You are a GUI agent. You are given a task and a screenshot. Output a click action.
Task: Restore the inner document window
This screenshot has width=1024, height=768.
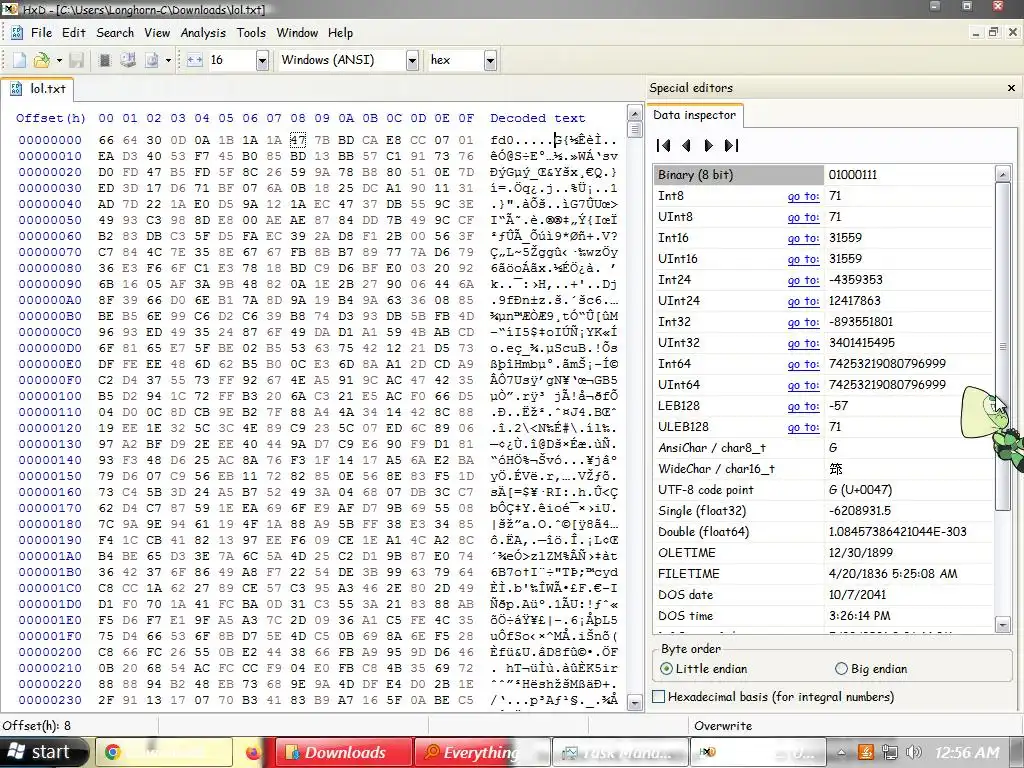click(x=993, y=32)
